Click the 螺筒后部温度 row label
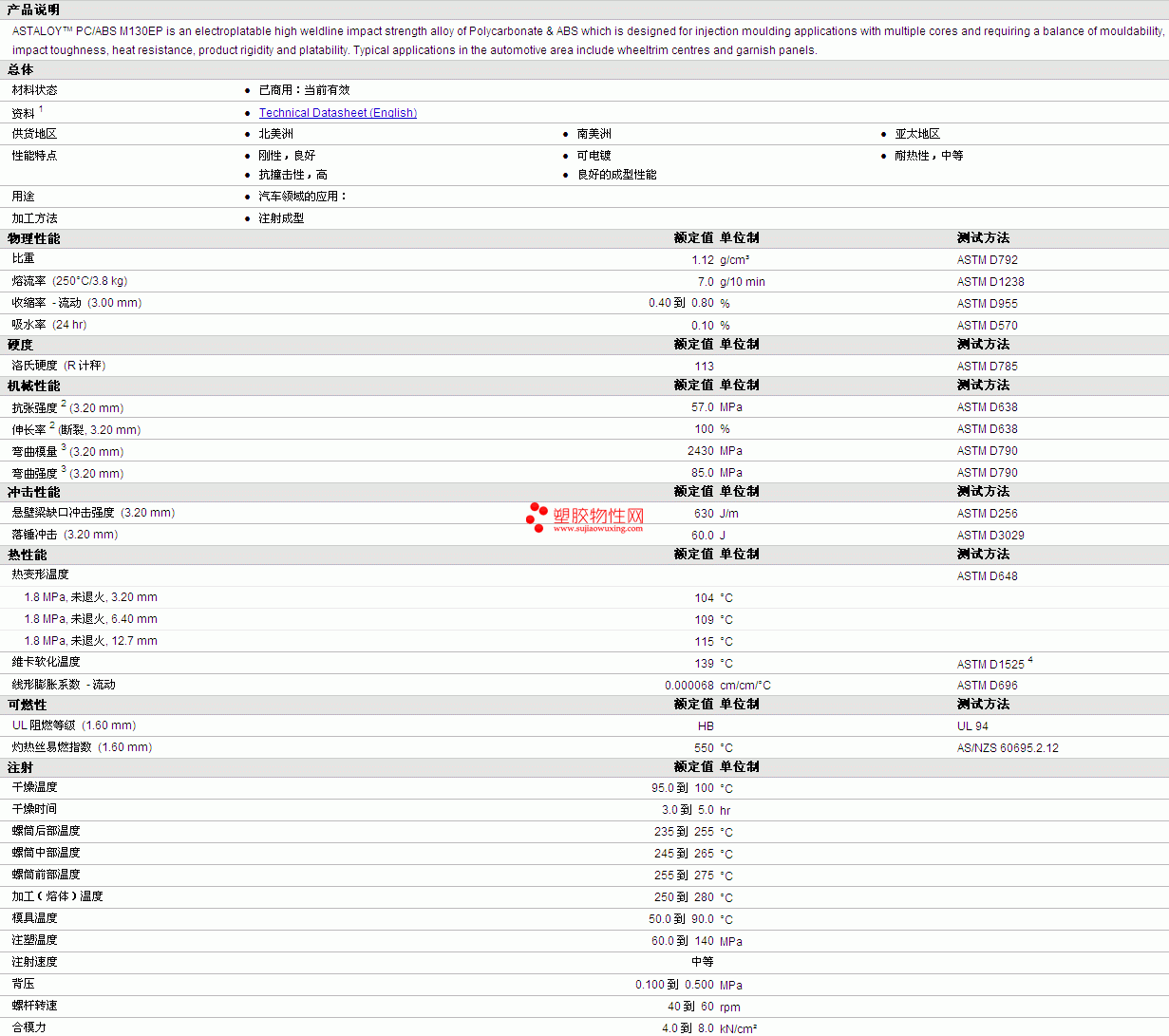This screenshot has height=1036, width=1169. click(x=46, y=831)
